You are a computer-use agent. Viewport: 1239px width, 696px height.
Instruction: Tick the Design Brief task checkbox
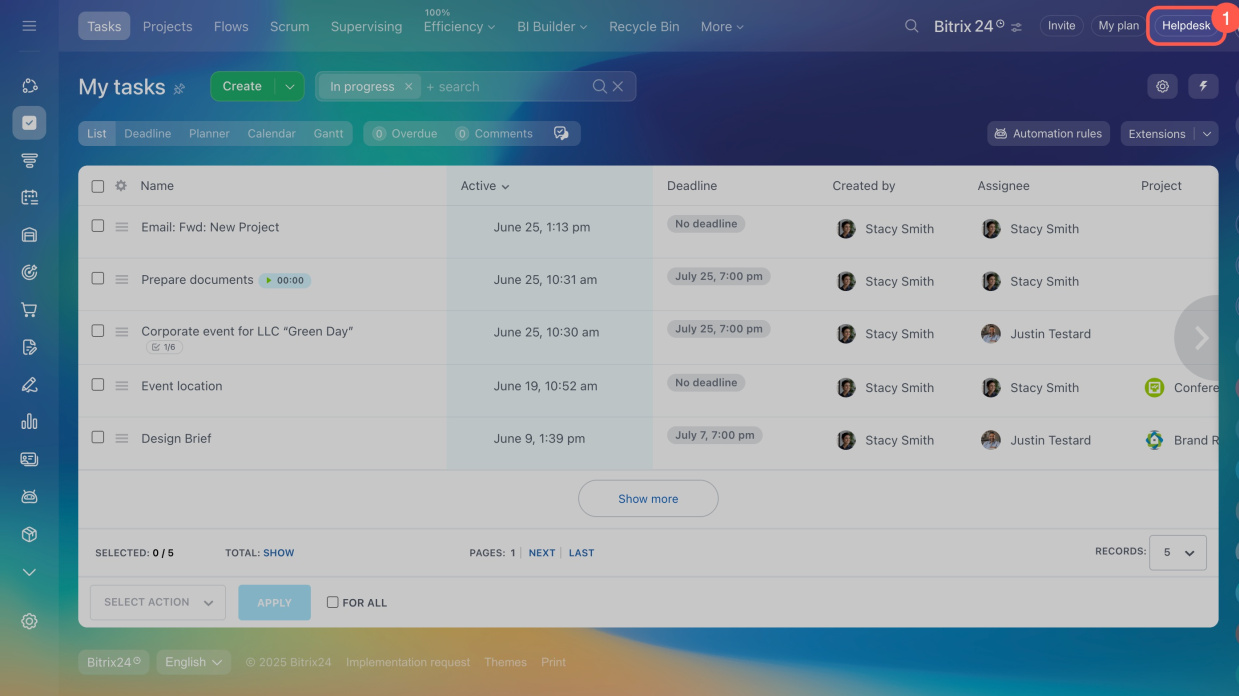coord(98,437)
